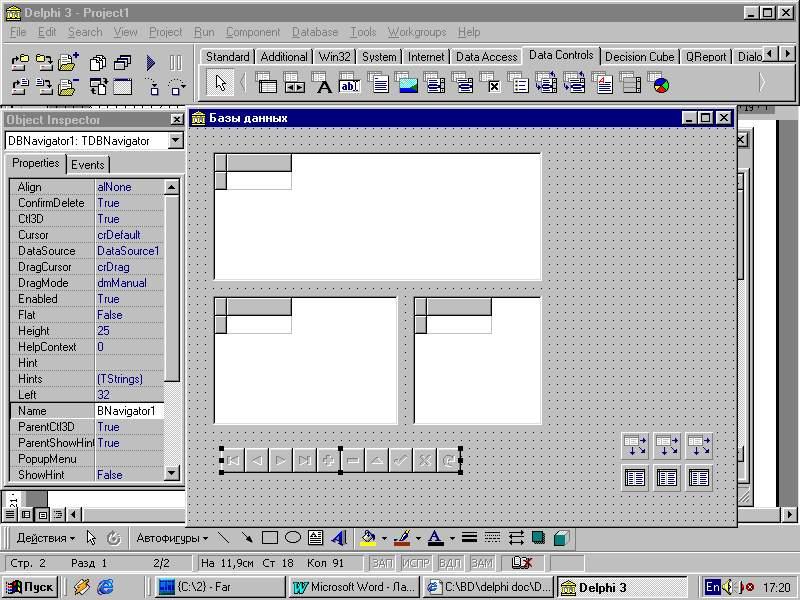The height and width of the screenshot is (600, 800).
Task: Select the Hints (TStrings) property value
Action: tap(129, 379)
